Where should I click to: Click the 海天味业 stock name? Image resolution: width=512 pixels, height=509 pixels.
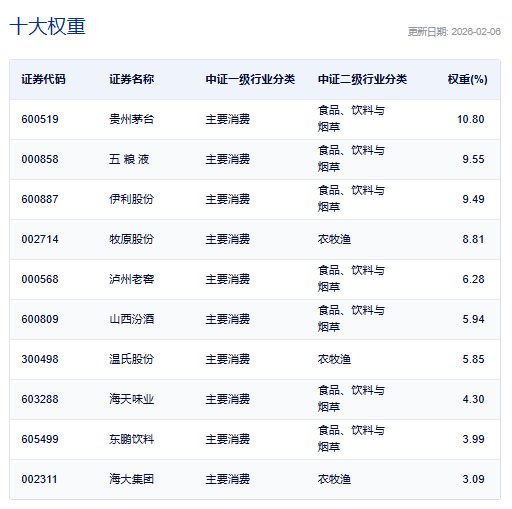(x=132, y=399)
